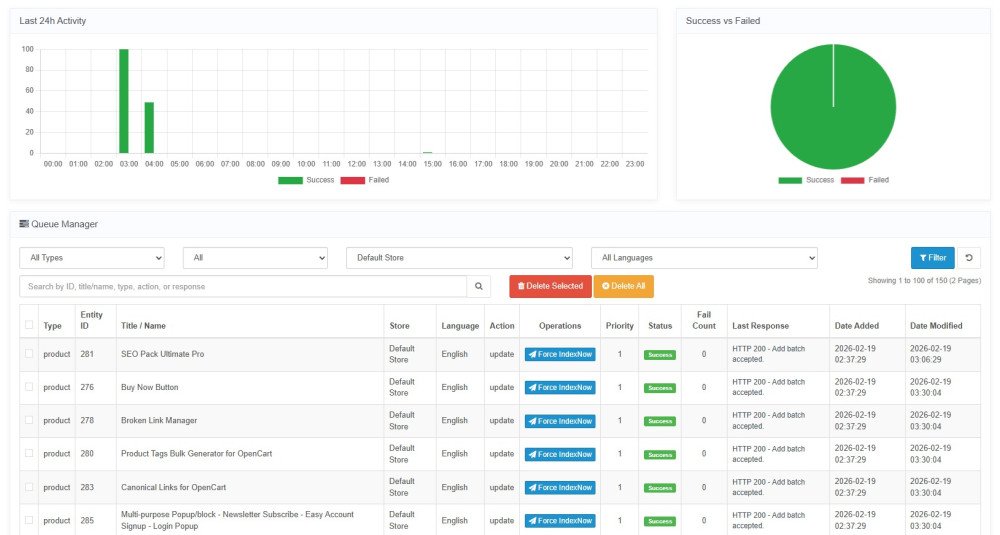
Task: Check the Product Tags Bulk Generator row
Action: pos(29,453)
